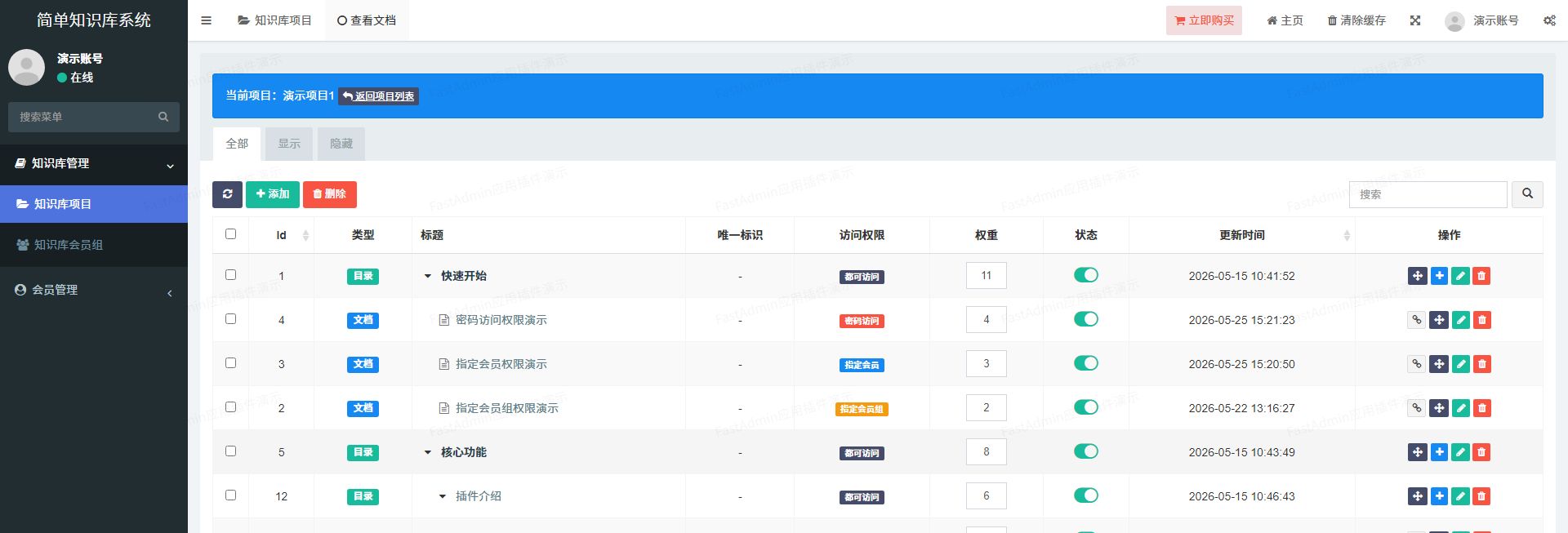Click the drag-move icon for 快速开始 row
This screenshot has height=533, width=1568.
point(1417,276)
